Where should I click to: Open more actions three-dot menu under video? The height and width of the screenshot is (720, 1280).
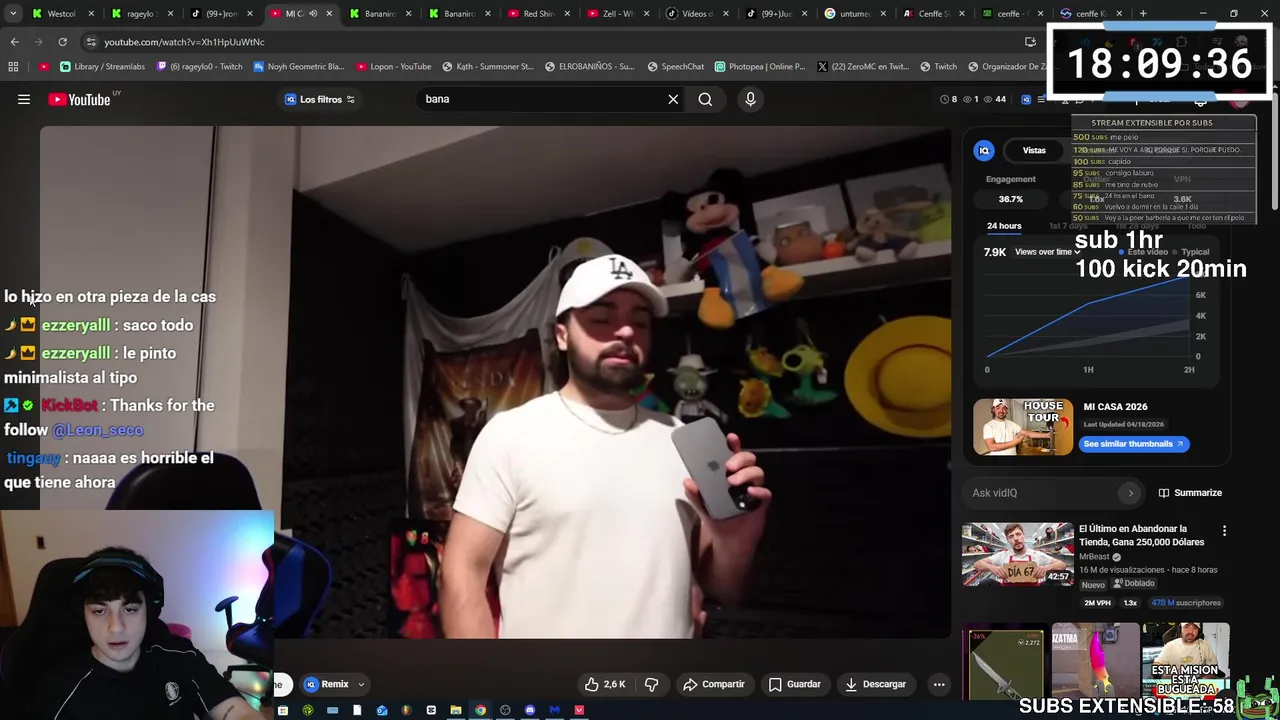pos(939,685)
